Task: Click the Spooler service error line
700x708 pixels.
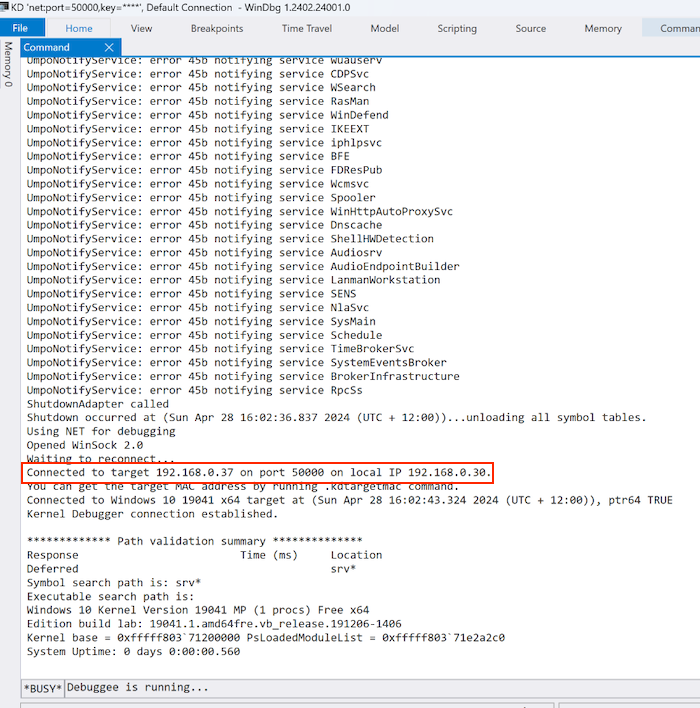Action: [201, 197]
